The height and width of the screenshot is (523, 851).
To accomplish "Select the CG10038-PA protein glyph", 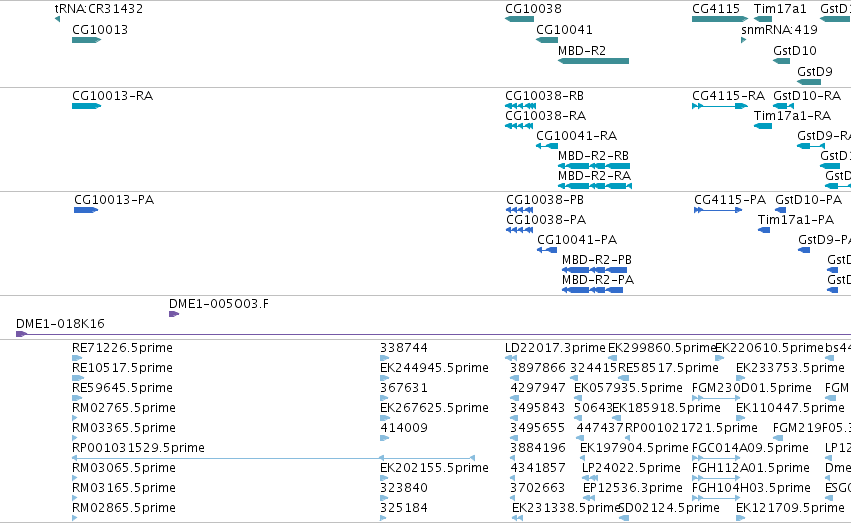I will [x=519, y=230].
